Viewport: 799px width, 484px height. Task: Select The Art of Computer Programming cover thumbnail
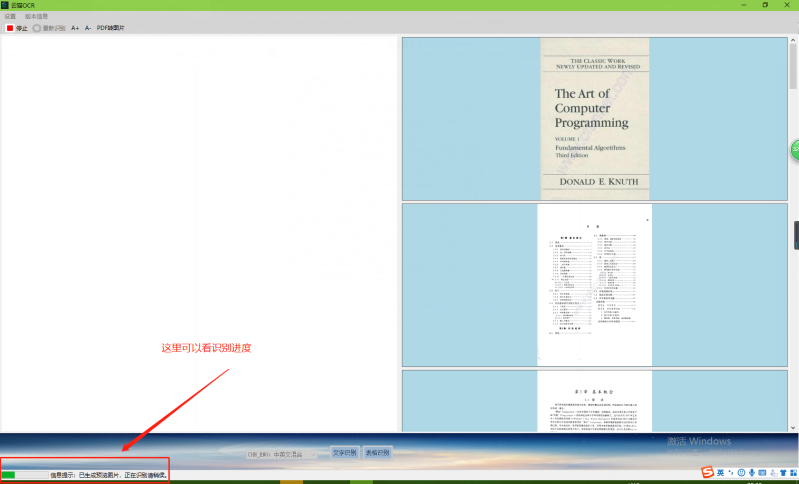[x=595, y=119]
